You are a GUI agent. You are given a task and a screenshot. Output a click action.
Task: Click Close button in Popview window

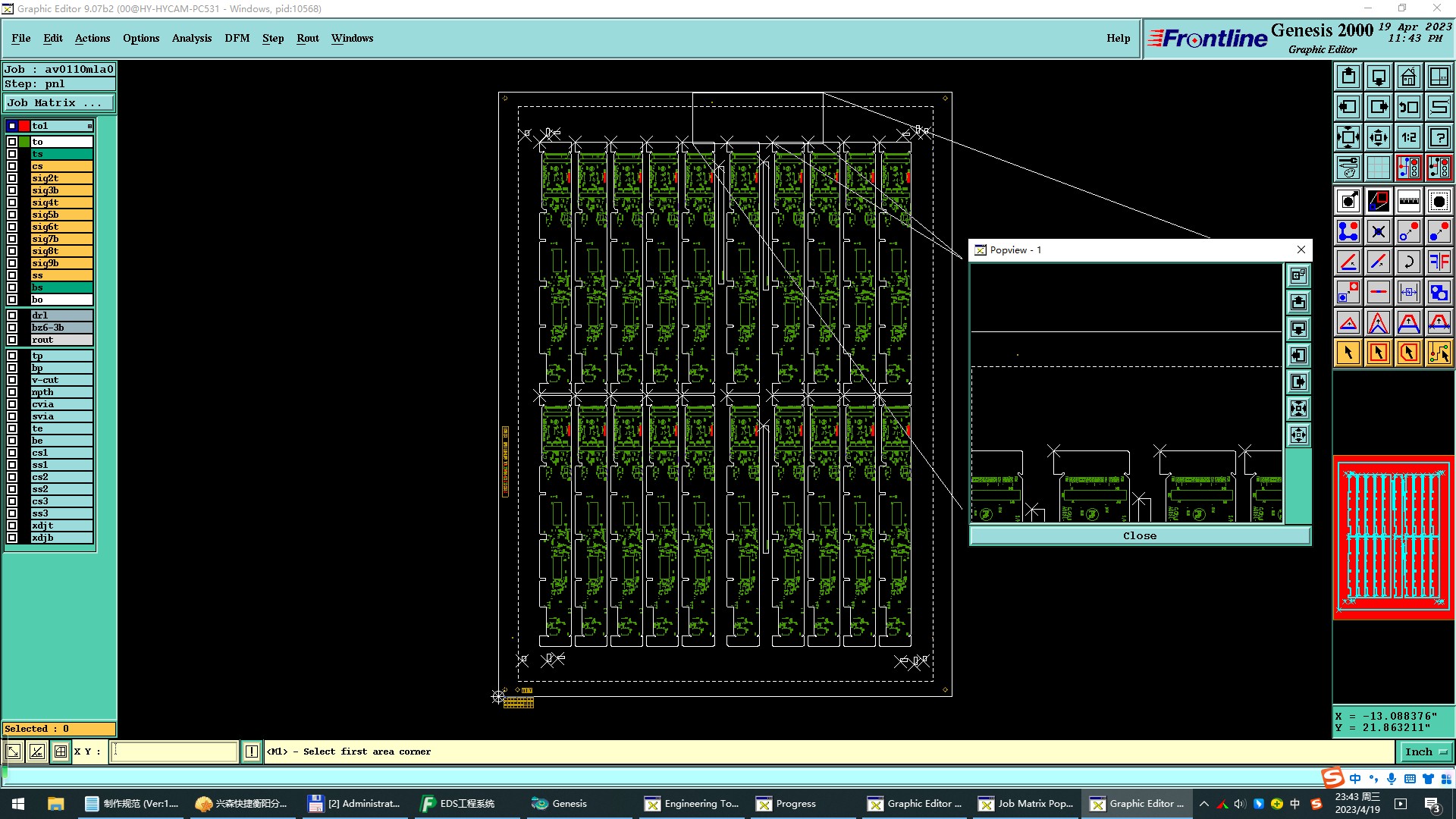pos(1139,535)
